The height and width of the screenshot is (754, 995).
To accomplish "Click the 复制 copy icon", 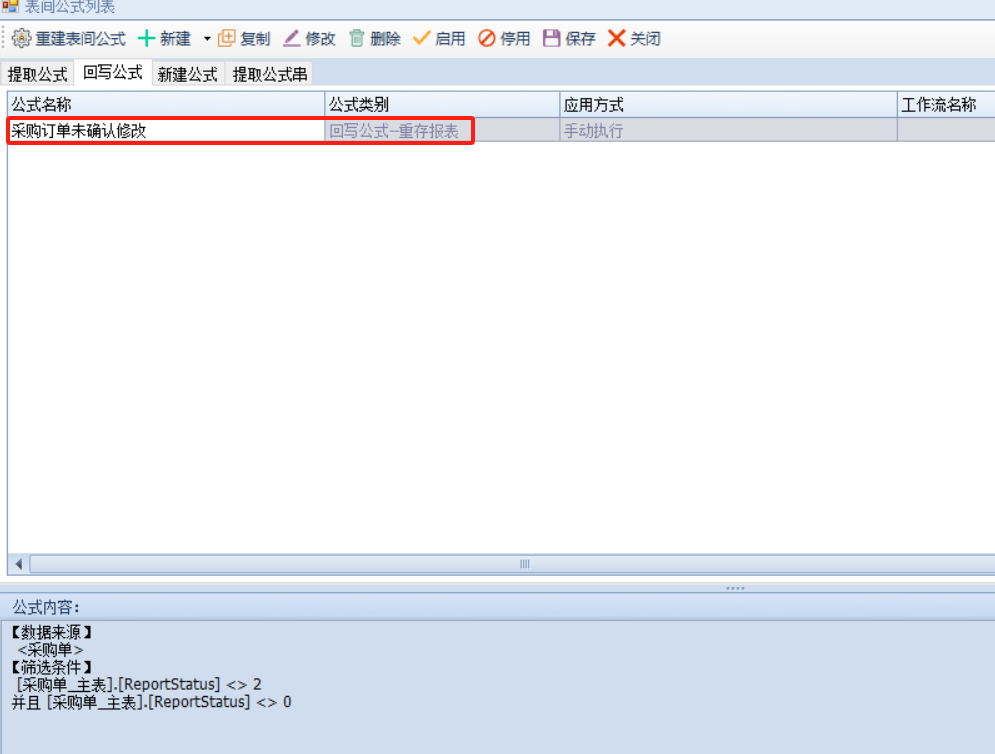I will coord(227,39).
